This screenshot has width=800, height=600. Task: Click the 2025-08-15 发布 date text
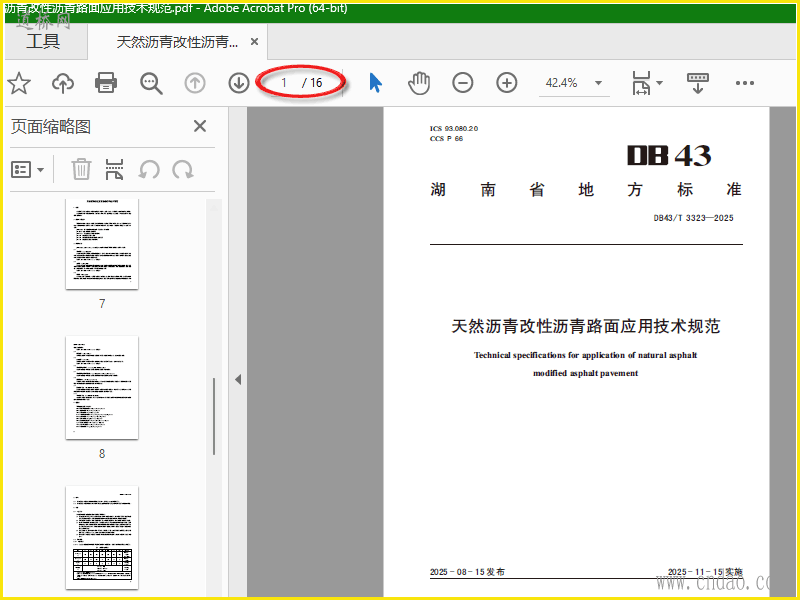click(x=467, y=572)
